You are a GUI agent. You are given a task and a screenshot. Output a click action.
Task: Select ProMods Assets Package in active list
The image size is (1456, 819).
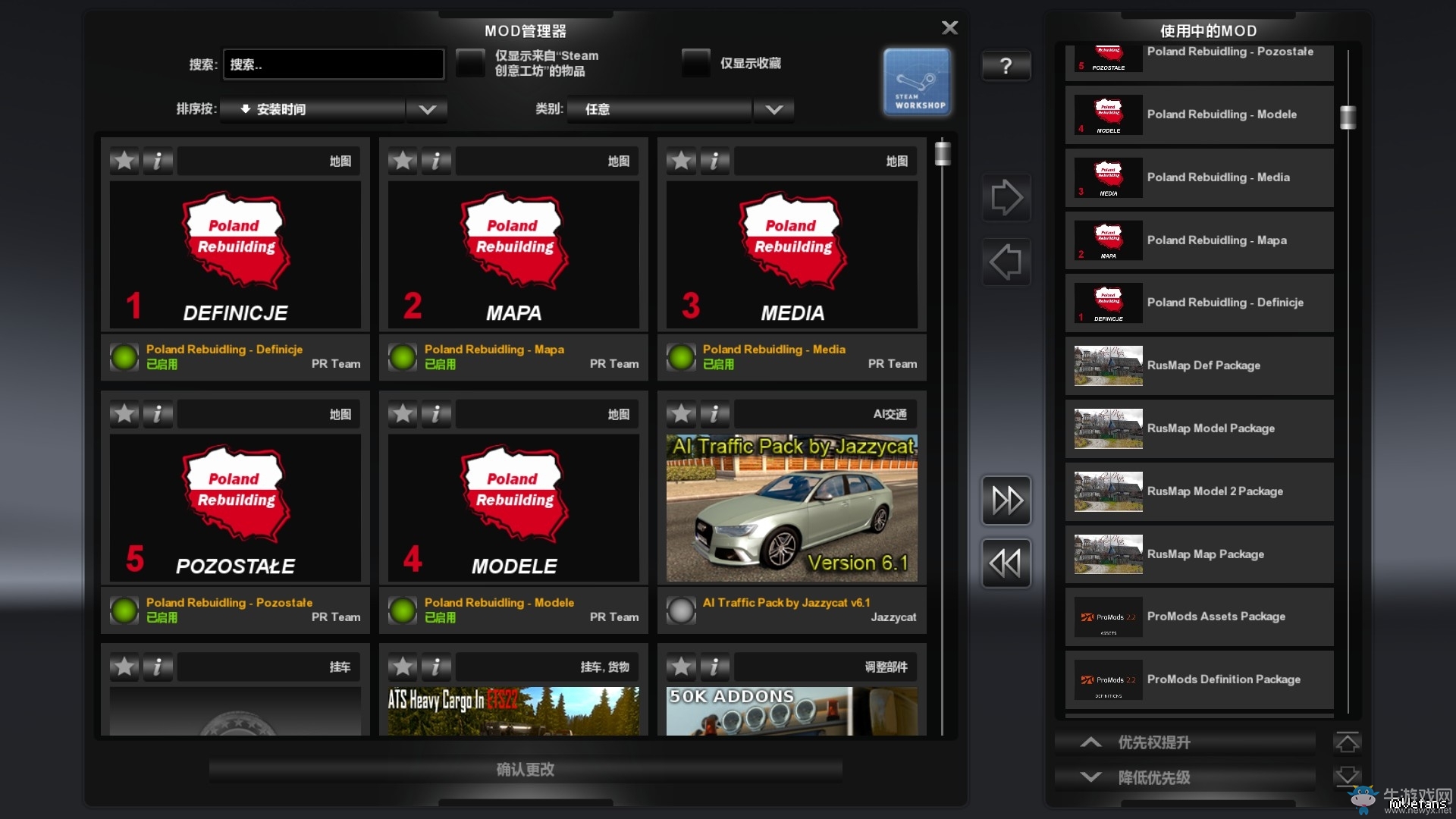pyautogui.click(x=1199, y=617)
